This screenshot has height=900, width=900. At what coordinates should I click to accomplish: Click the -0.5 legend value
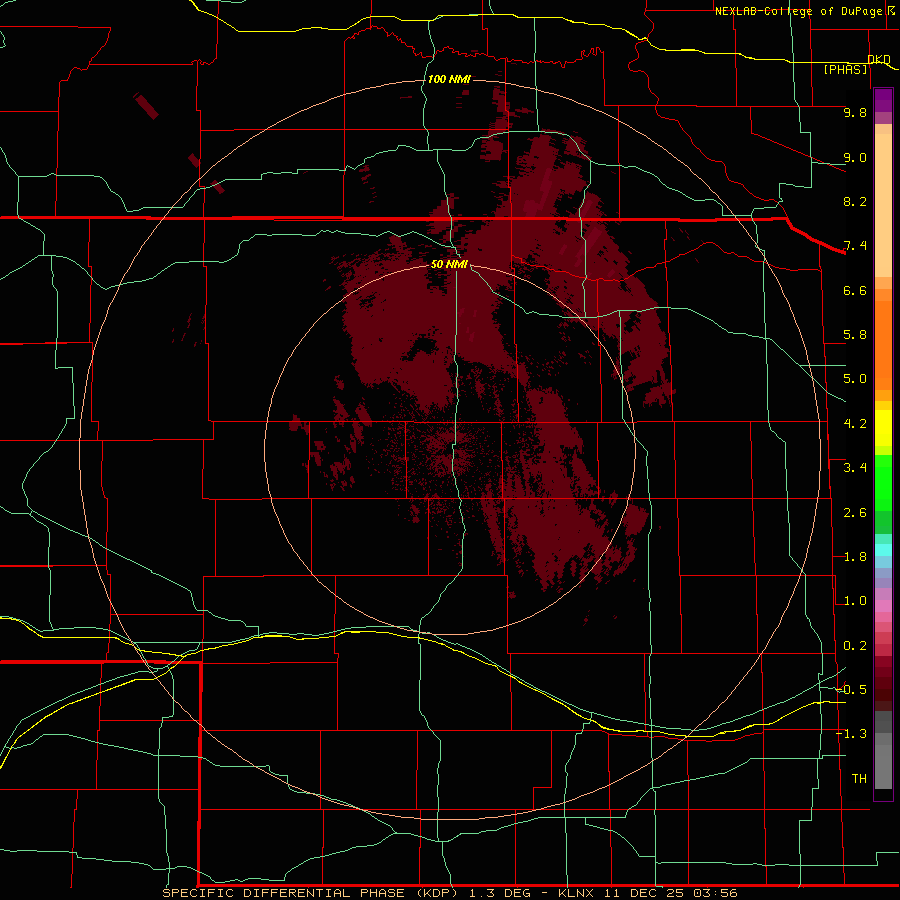851,690
